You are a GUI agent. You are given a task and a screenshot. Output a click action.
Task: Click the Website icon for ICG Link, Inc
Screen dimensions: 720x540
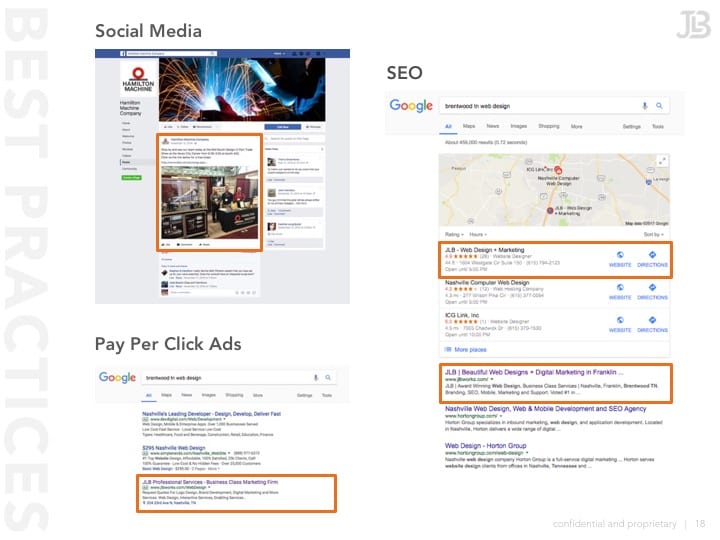620,320
